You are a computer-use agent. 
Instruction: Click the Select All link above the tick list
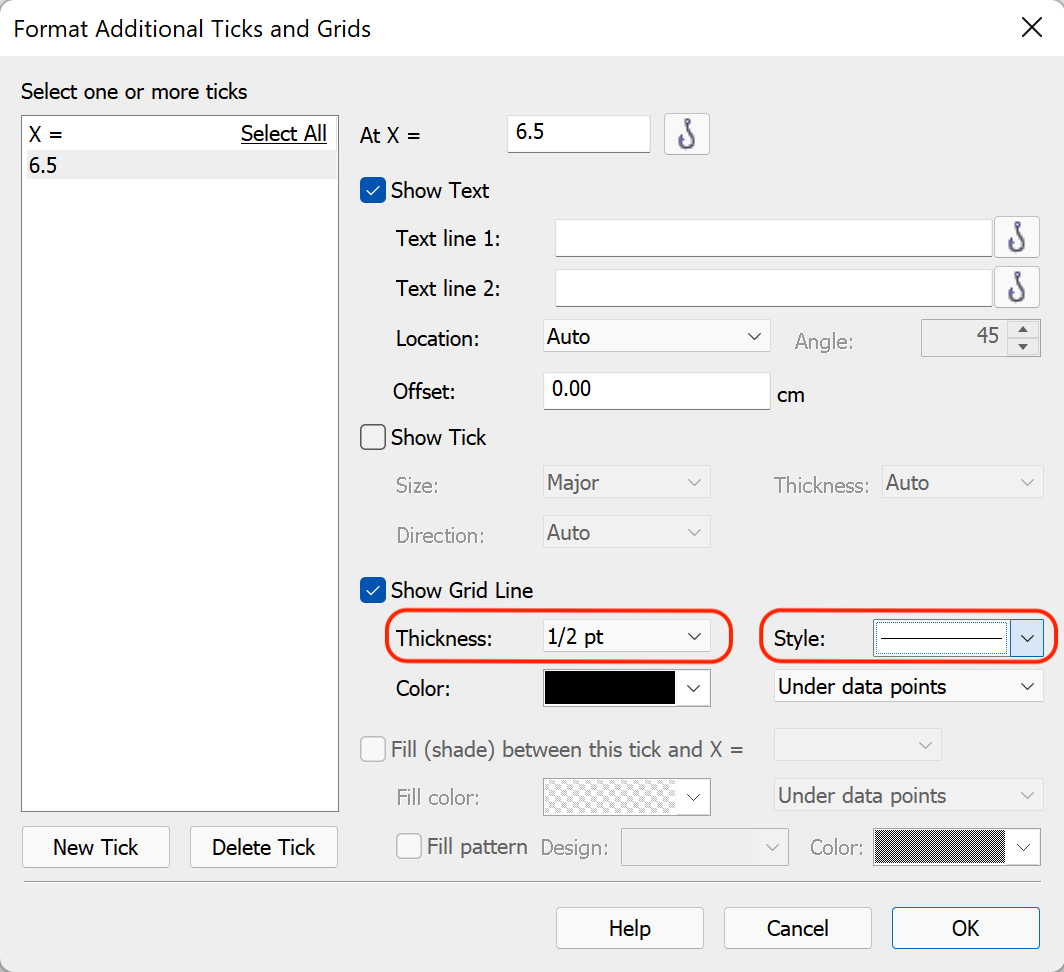tap(283, 133)
